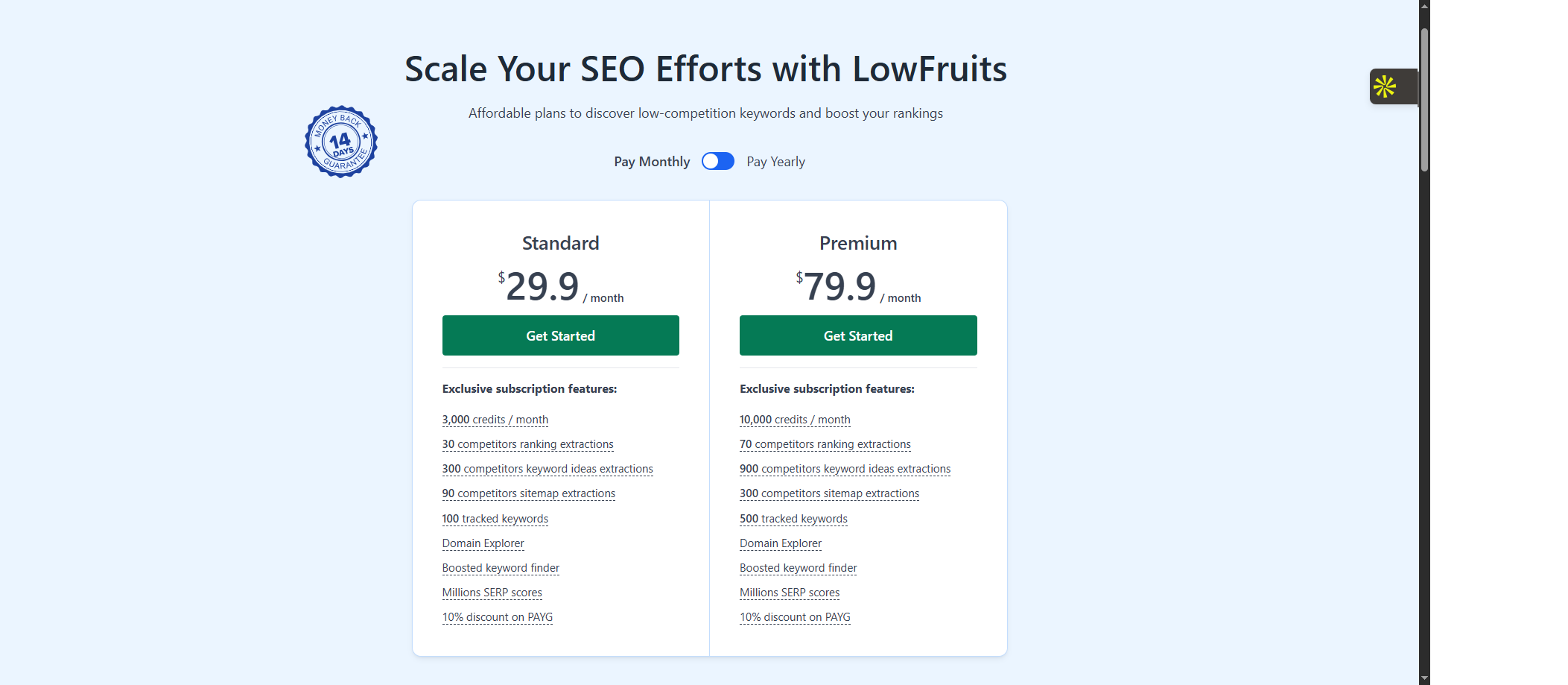The height and width of the screenshot is (685, 1568).
Task: Click the 10,000 credits / month feature
Action: click(795, 420)
